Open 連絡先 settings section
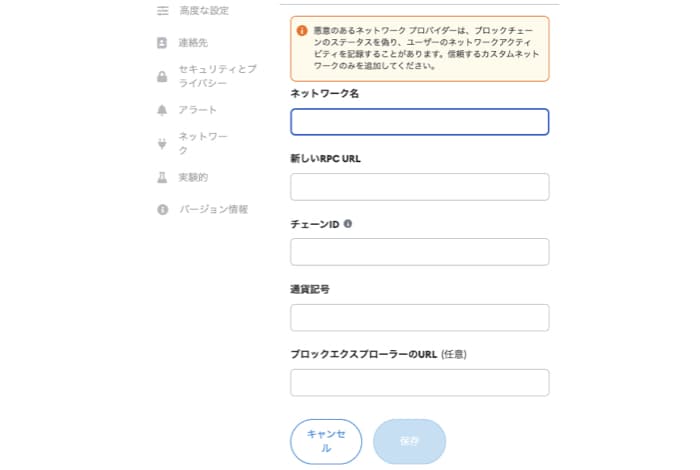This screenshot has height=470, width=700. [193, 43]
